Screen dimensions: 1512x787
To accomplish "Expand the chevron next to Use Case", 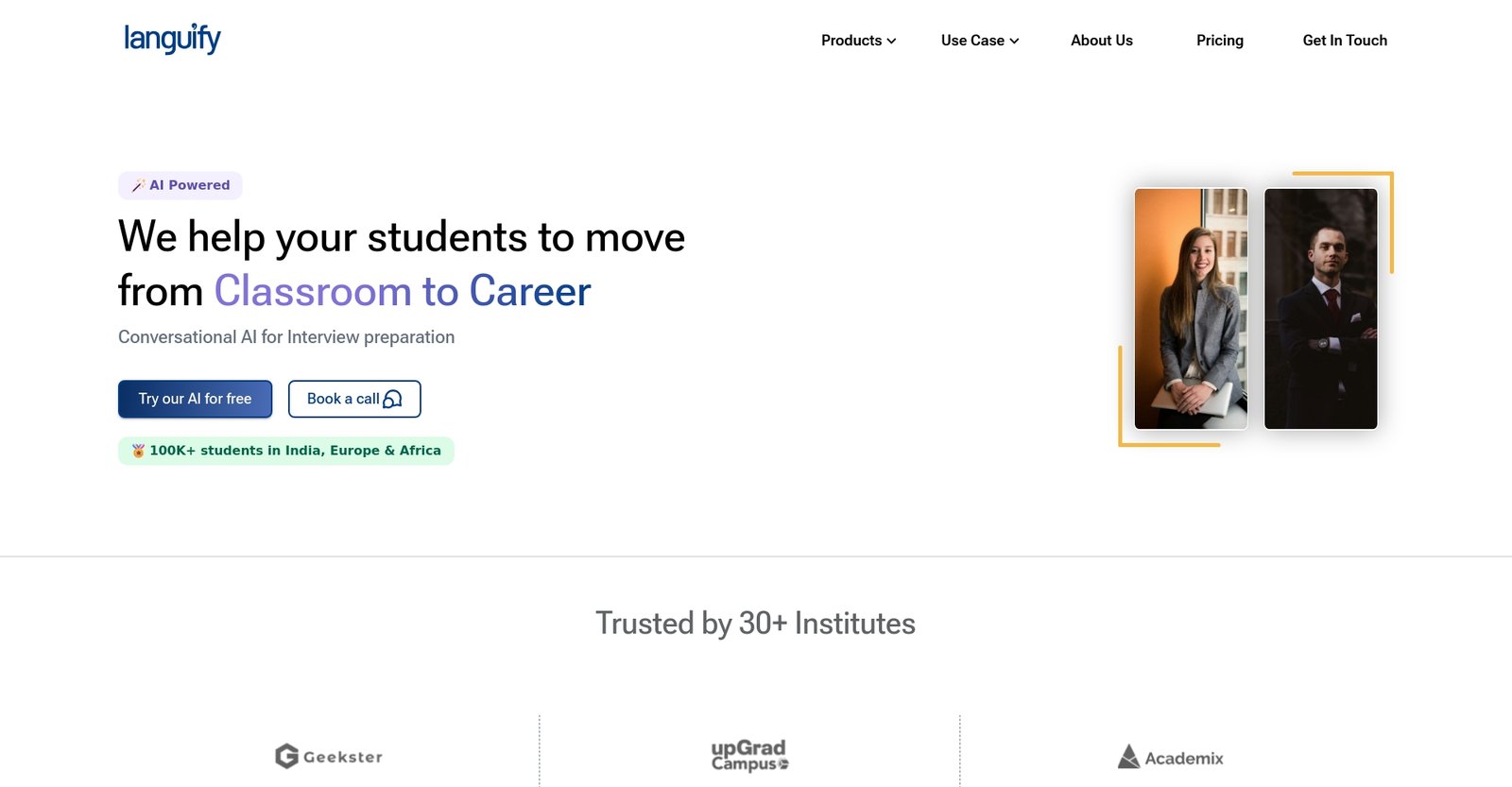I will (1014, 42).
